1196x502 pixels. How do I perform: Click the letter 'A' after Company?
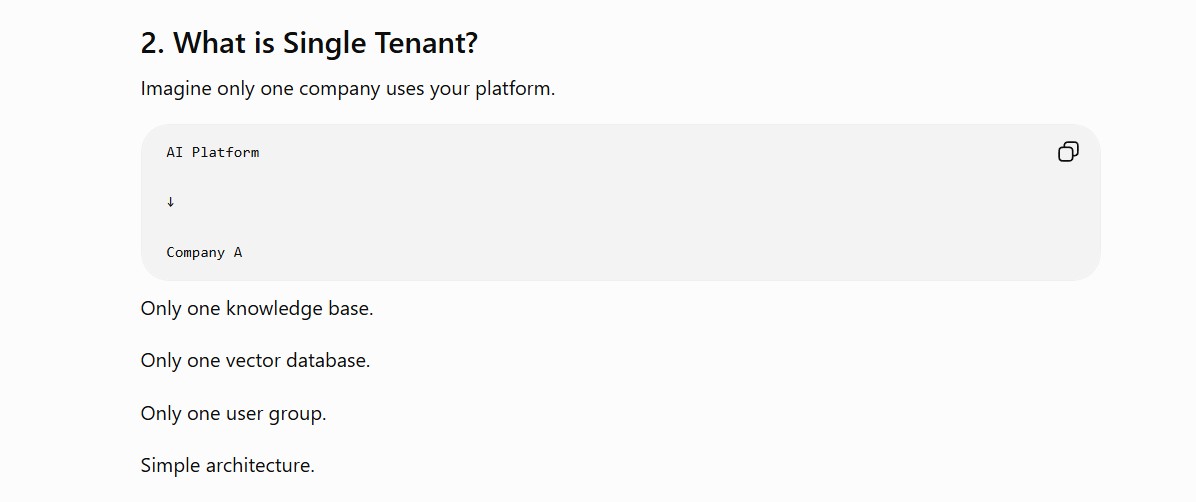(238, 252)
